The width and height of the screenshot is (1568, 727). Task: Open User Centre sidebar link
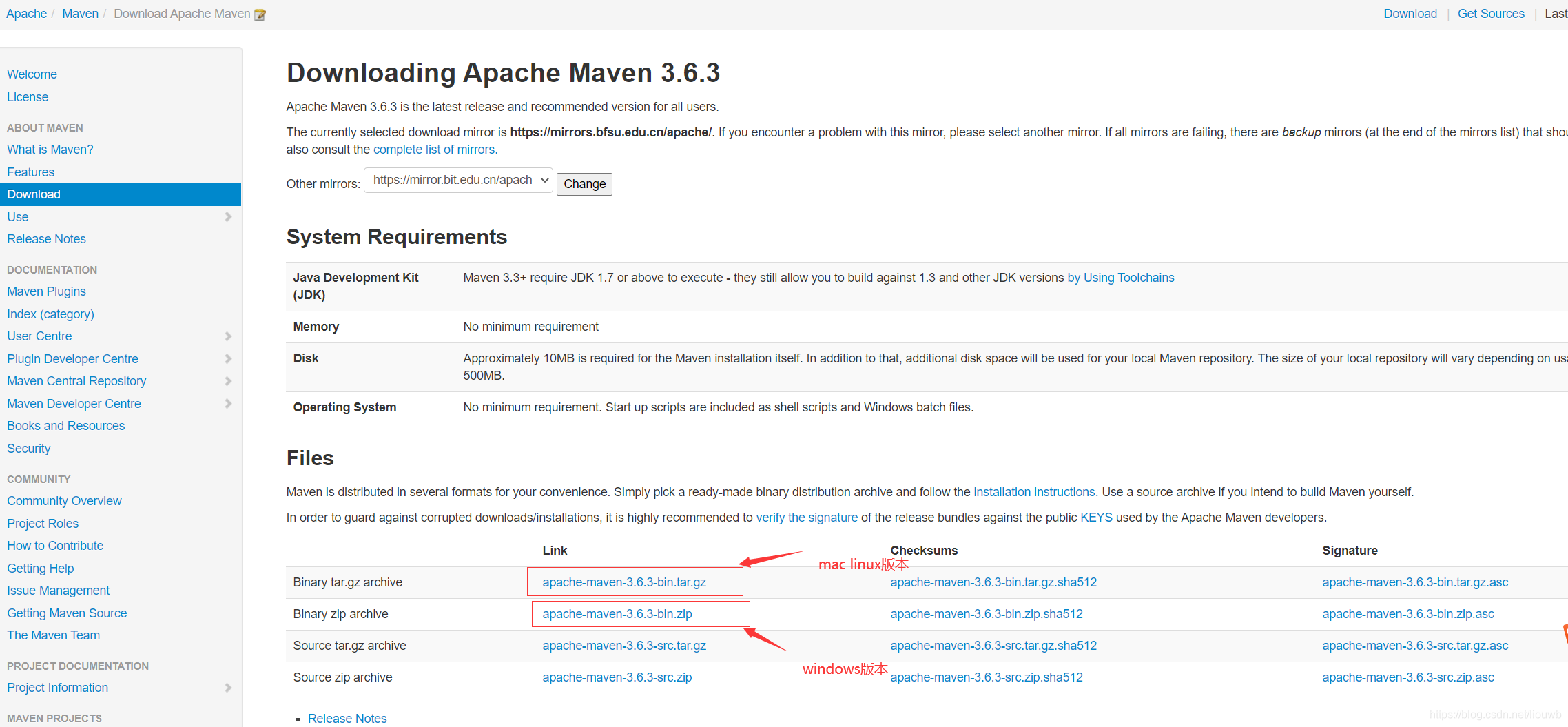[39, 336]
